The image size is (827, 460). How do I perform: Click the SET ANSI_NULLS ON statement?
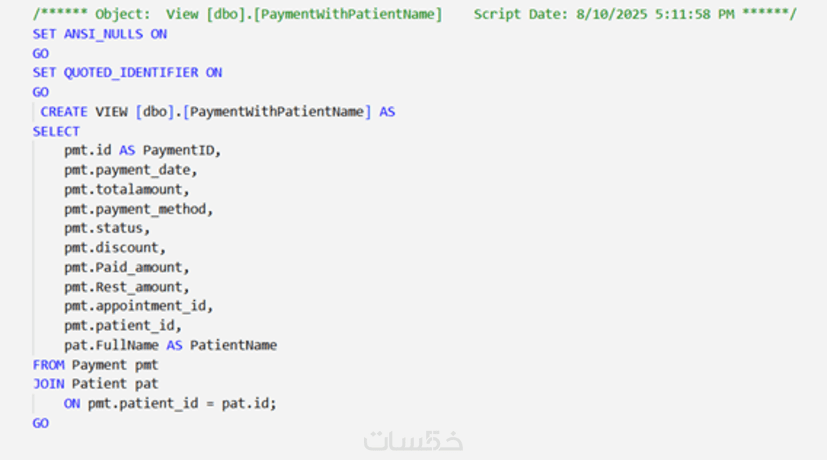[x=100, y=34]
